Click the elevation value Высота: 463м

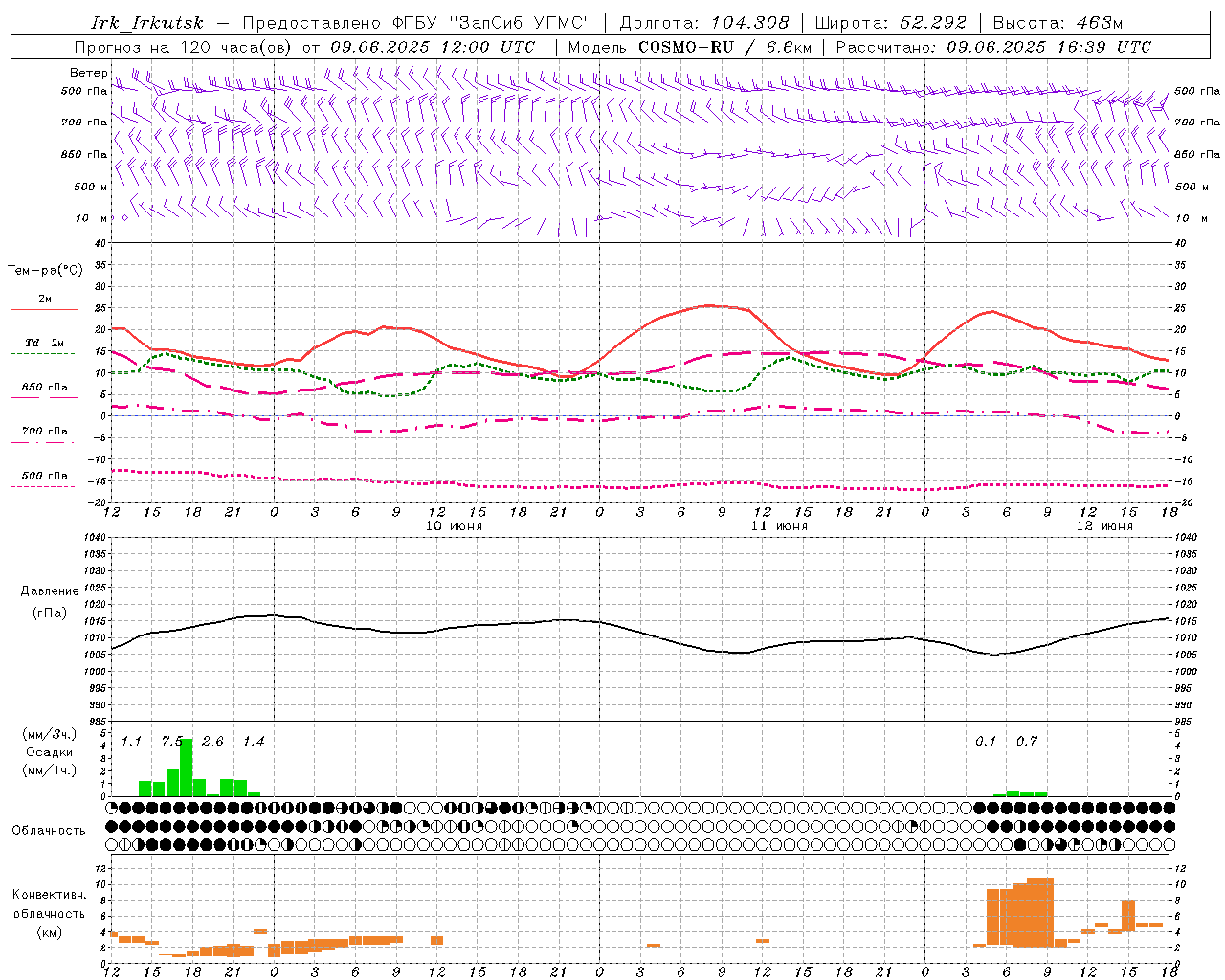point(1058,23)
